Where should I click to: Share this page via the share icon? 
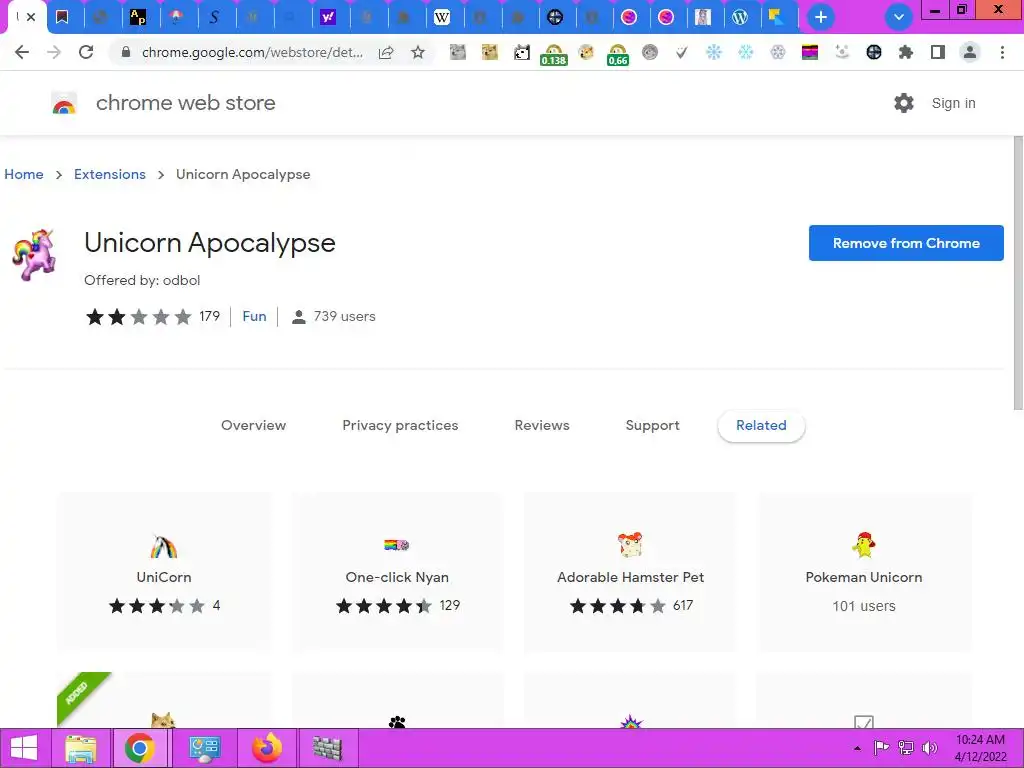coord(386,52)
